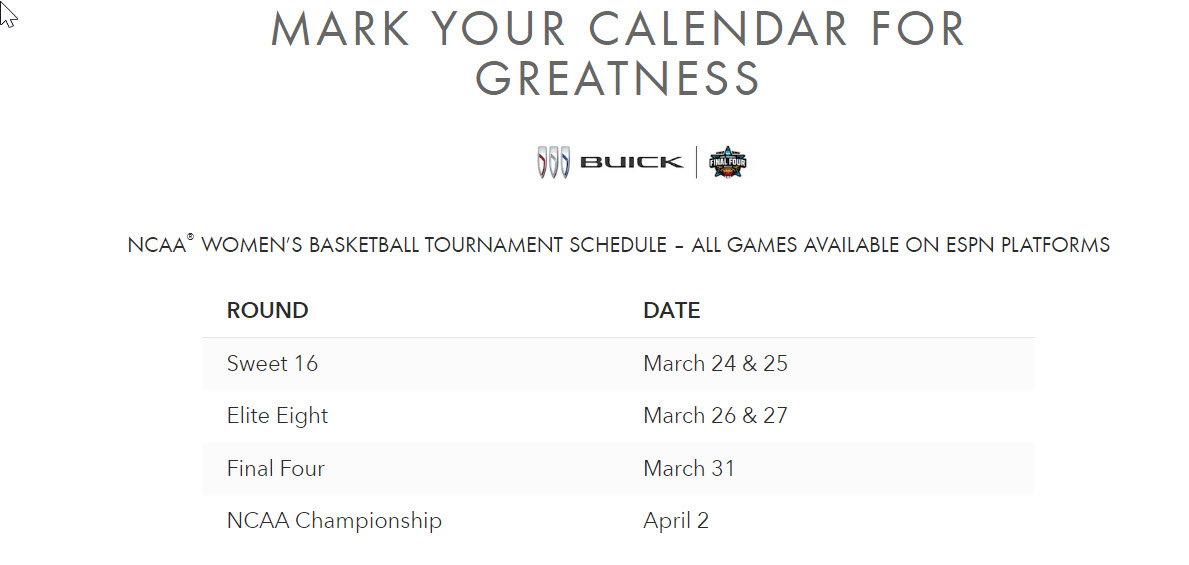Select the April 2 date cell

click(675, 521)
